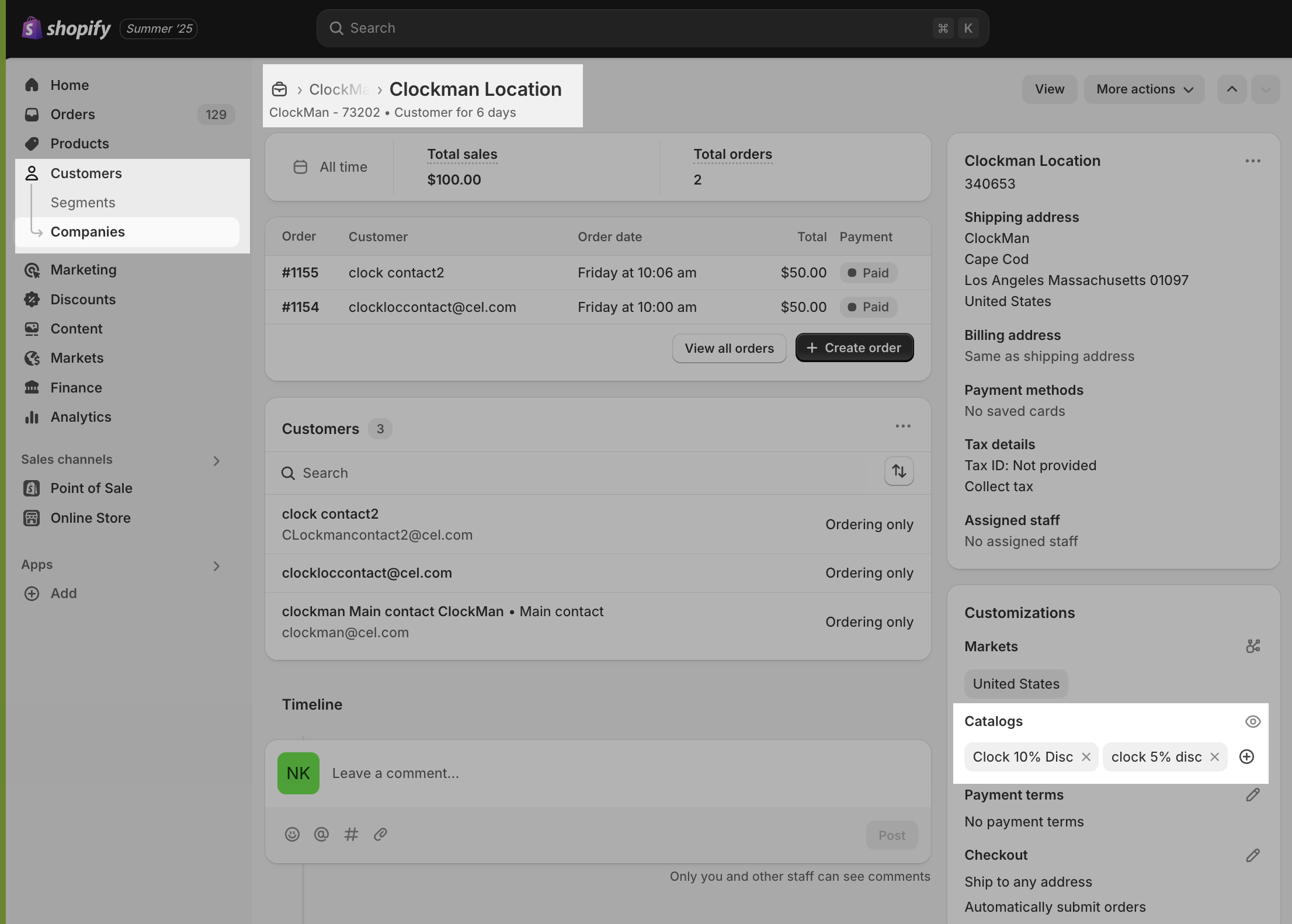This screenshot has width=1292, height=924.
Task: Edit payment terms with pencil icon
Action: point(1253,795)
